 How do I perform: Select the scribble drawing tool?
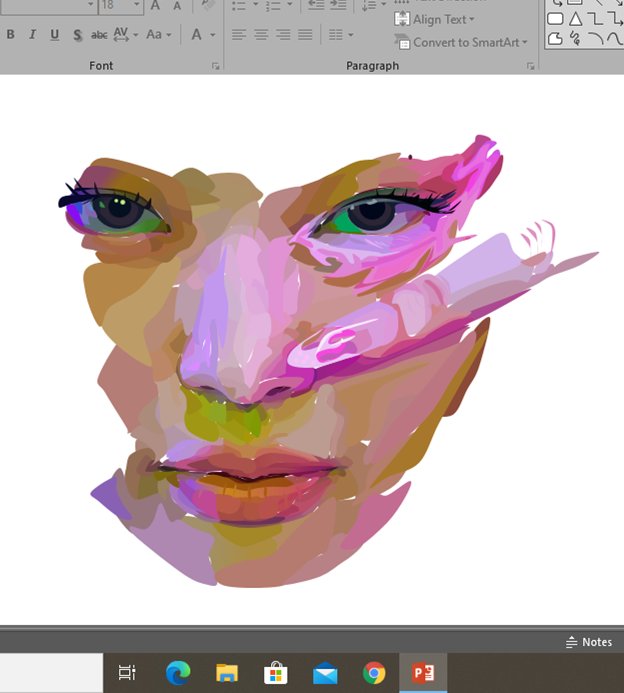point(575,38)
